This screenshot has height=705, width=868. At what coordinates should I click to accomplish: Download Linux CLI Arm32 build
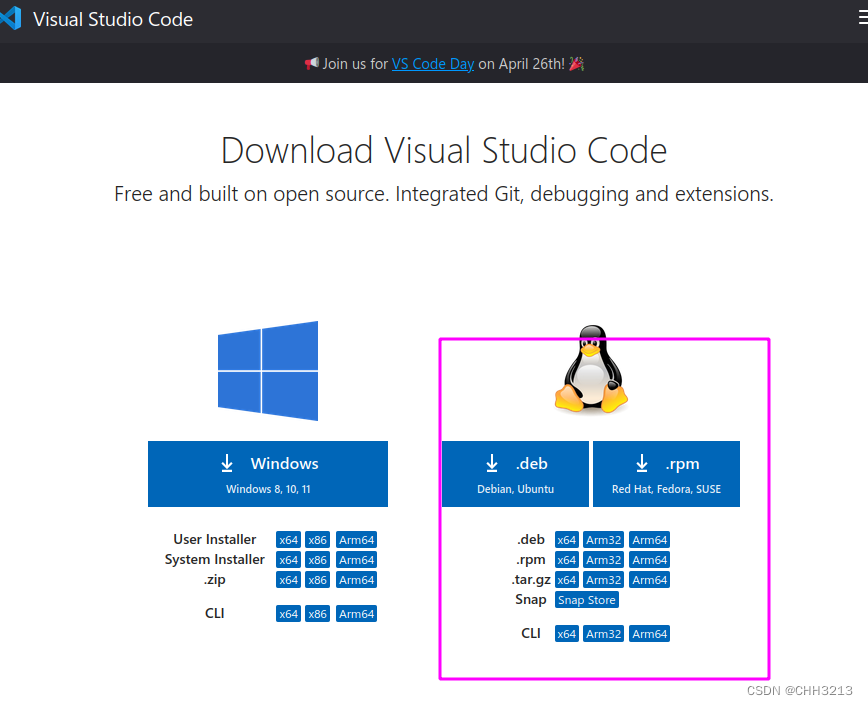[603, 634]
